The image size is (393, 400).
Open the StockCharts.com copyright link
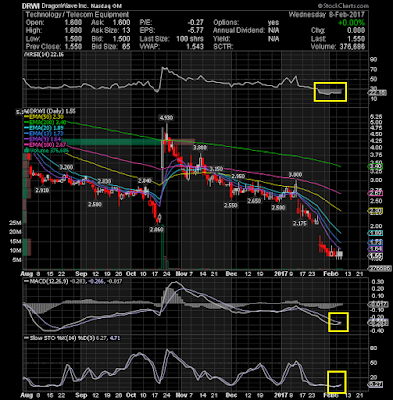[x=343, y=6]
